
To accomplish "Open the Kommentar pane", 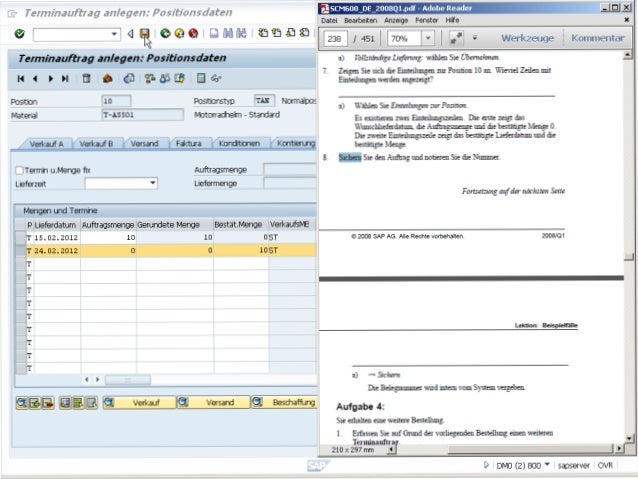I will 597,38.
